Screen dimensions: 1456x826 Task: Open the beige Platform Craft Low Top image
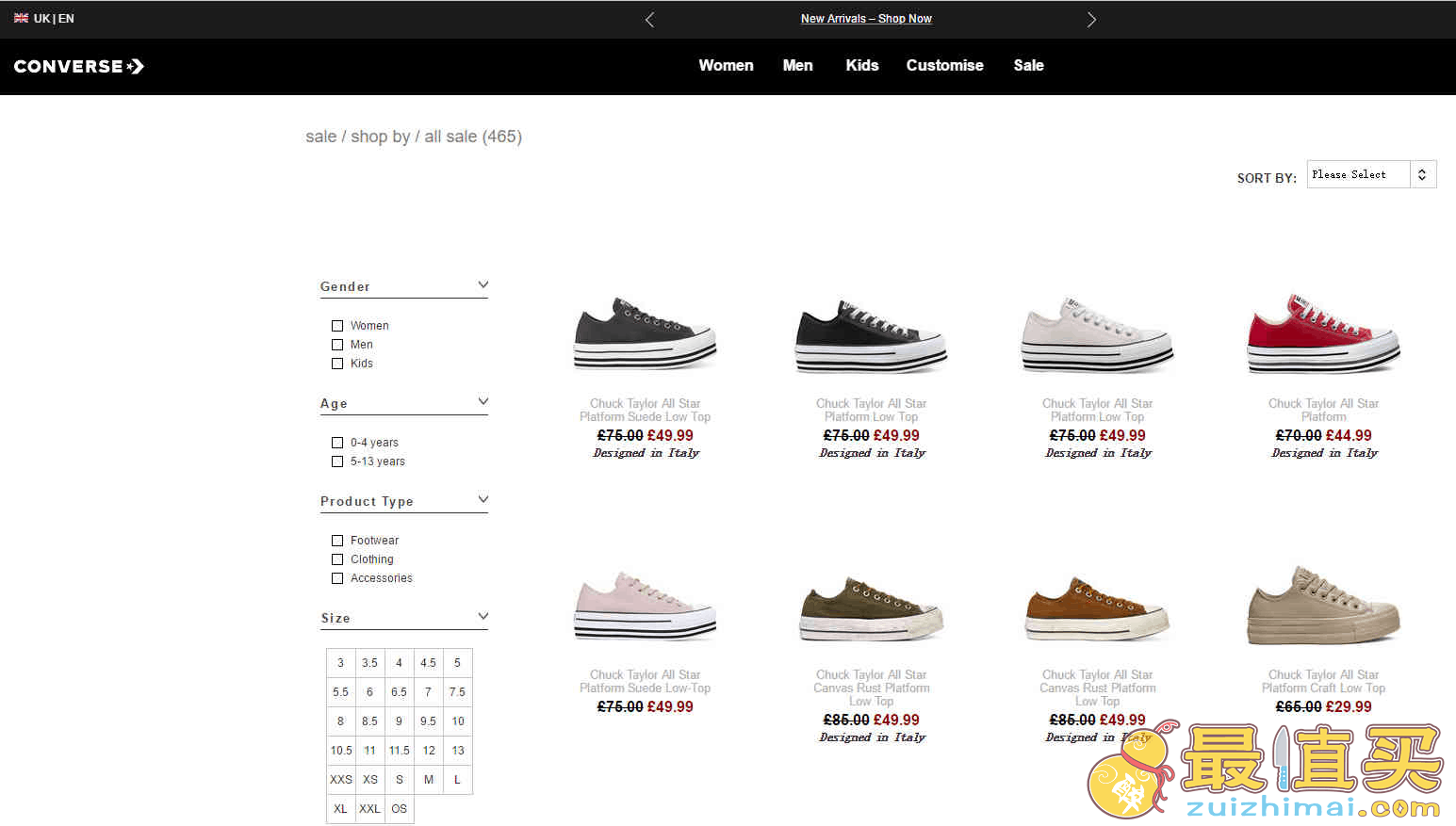tap(1324, 605)
